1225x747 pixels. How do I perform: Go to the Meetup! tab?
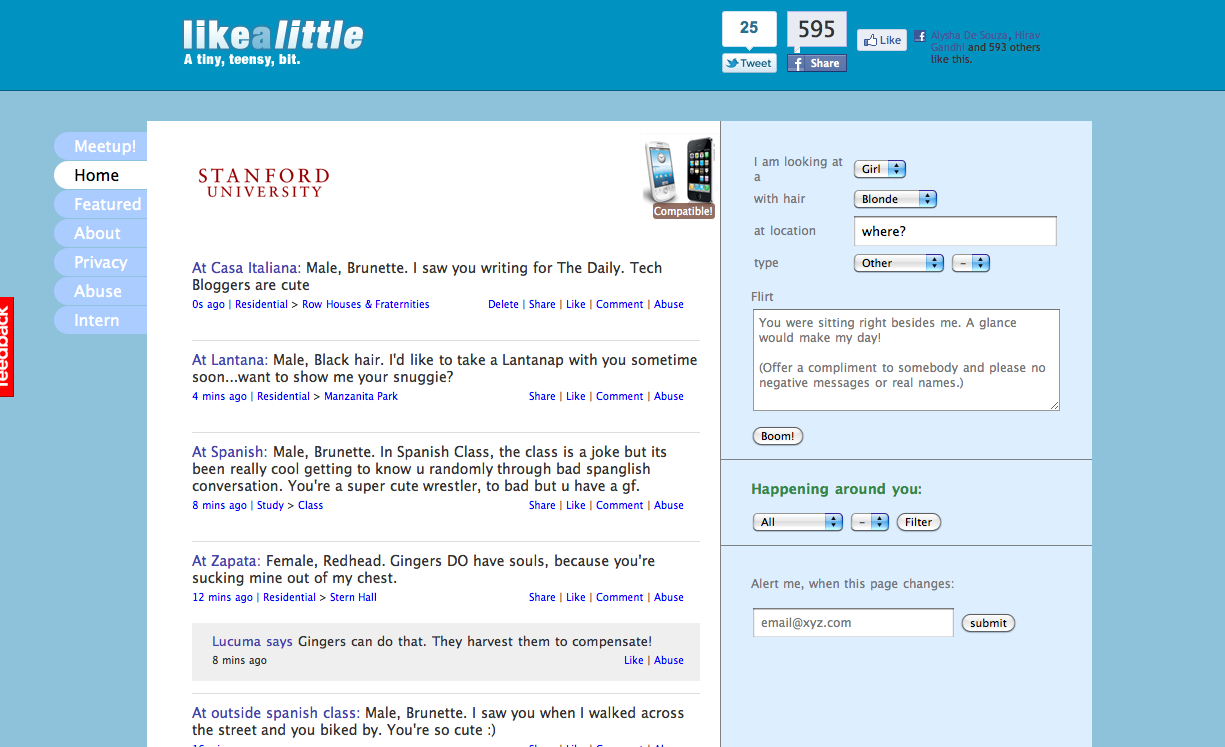pyautogui.click(x=101, y=146)
